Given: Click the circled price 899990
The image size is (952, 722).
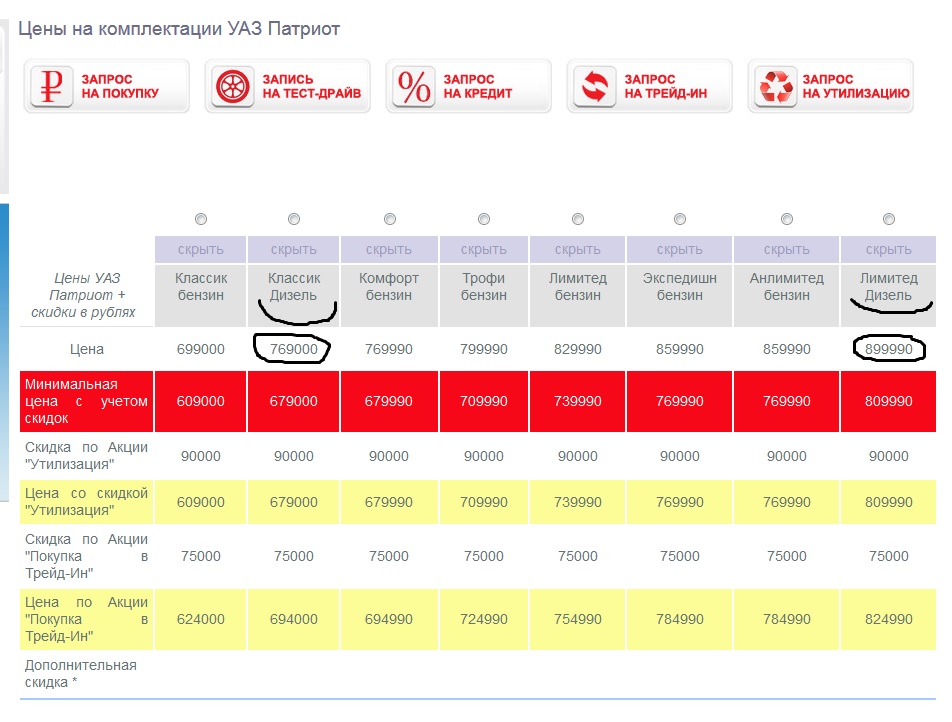Looking at the screenshot, I should click(888, 349).
